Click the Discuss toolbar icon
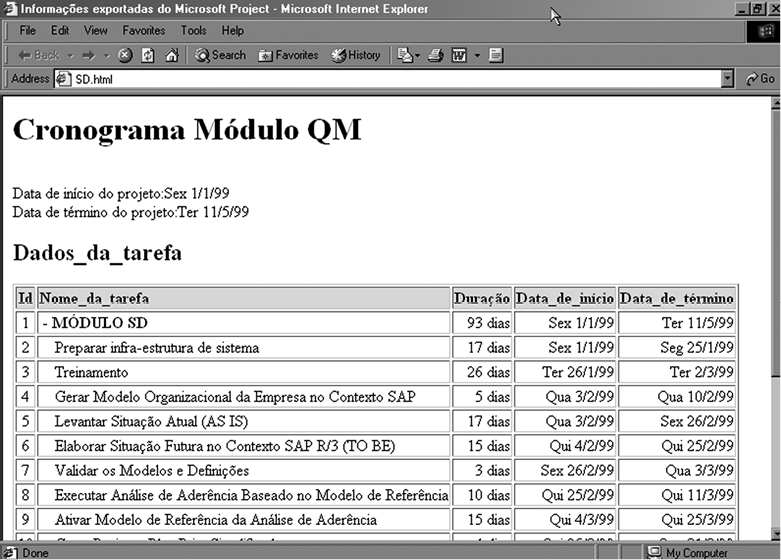The image size is (781, 560). point(496,55)
